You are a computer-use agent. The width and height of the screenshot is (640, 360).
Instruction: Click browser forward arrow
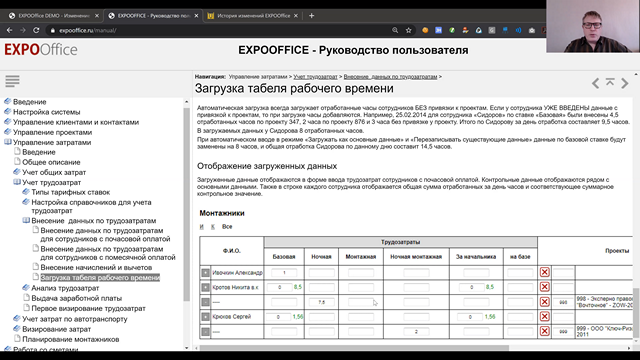click(23, 30)
